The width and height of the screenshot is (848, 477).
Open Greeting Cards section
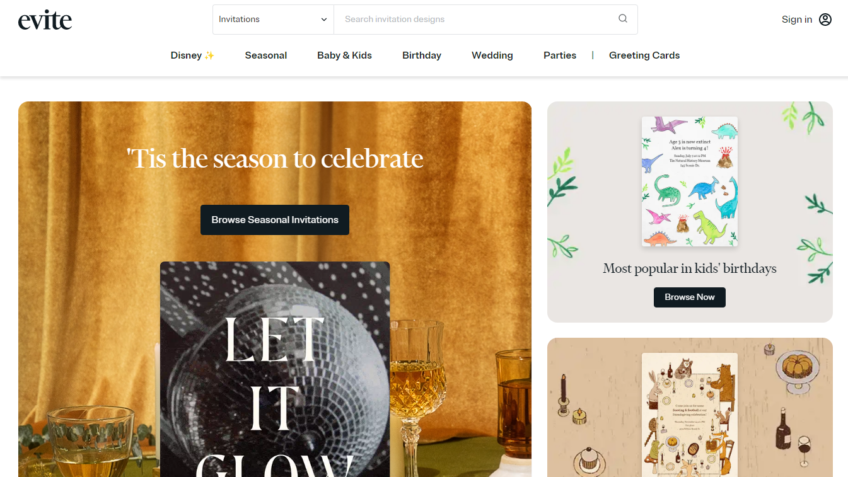coord(644,55)
